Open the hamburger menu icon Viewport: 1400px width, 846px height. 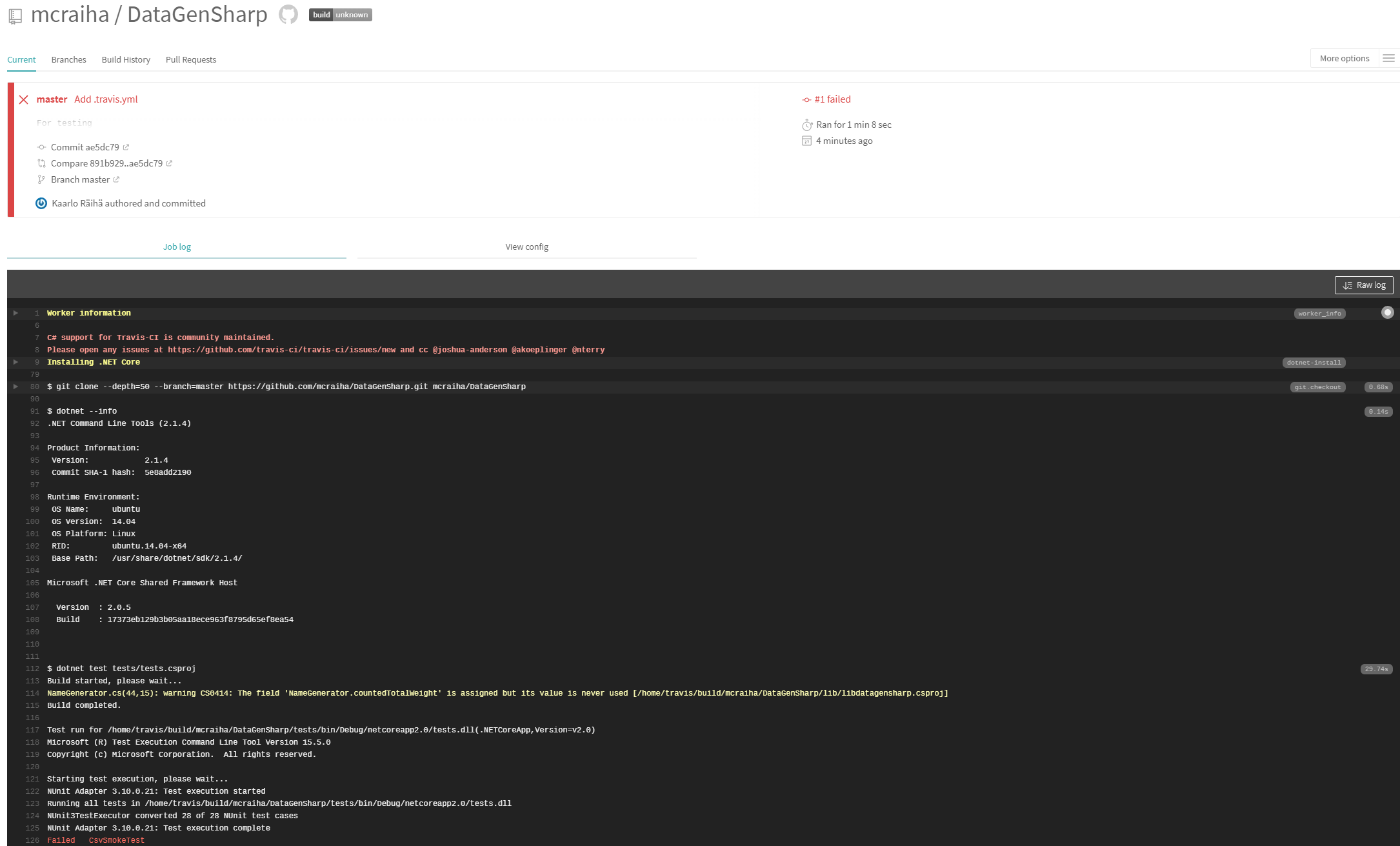pyautogui.click(x=1388, y=59)
